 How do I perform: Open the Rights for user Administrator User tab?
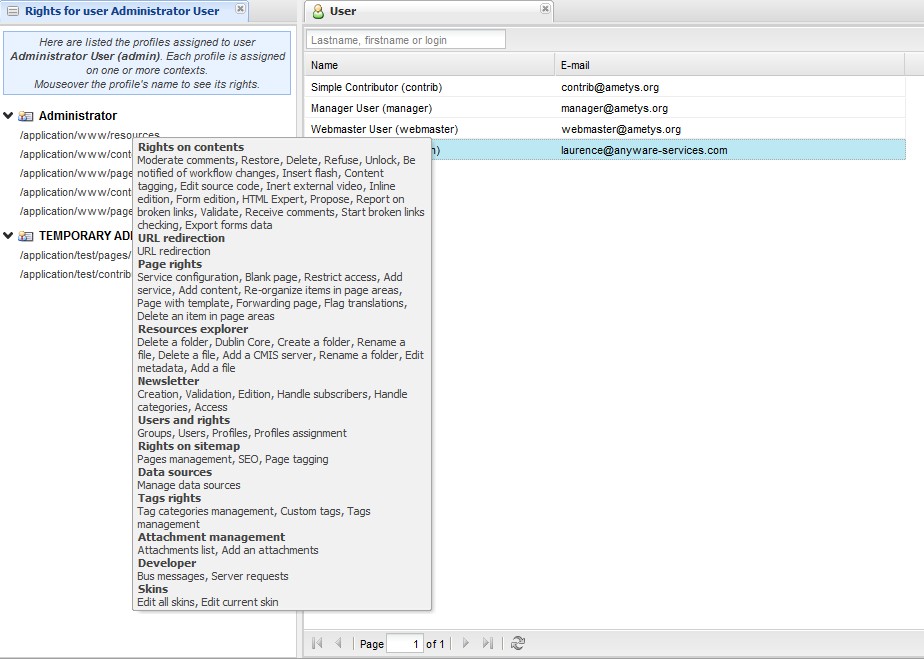(x=121, y=11)
